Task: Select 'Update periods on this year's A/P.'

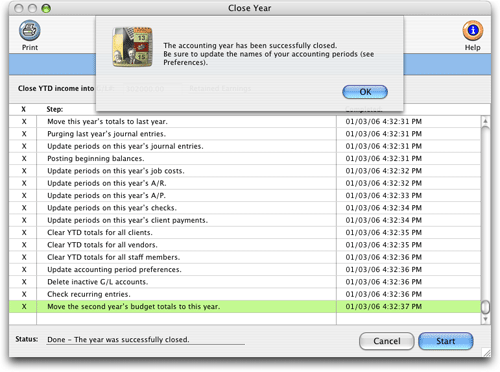Action: coord(245,196)
